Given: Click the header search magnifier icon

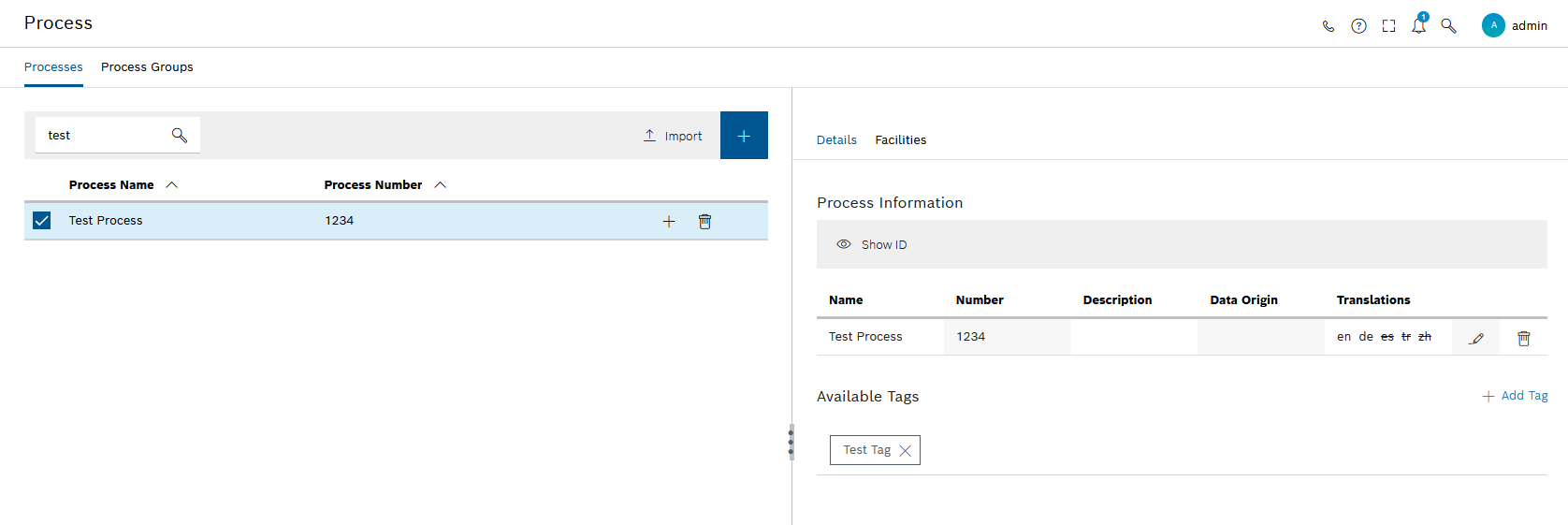Looking at the screenshot, I should (1448, 26).
